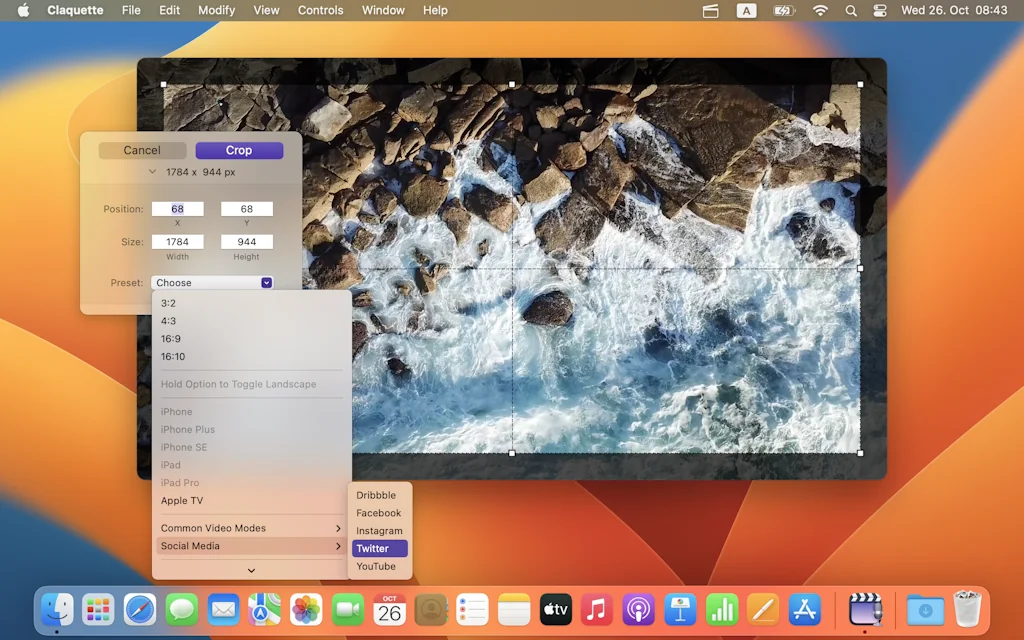
Task: Open the Music app icon
Action: 597,609
